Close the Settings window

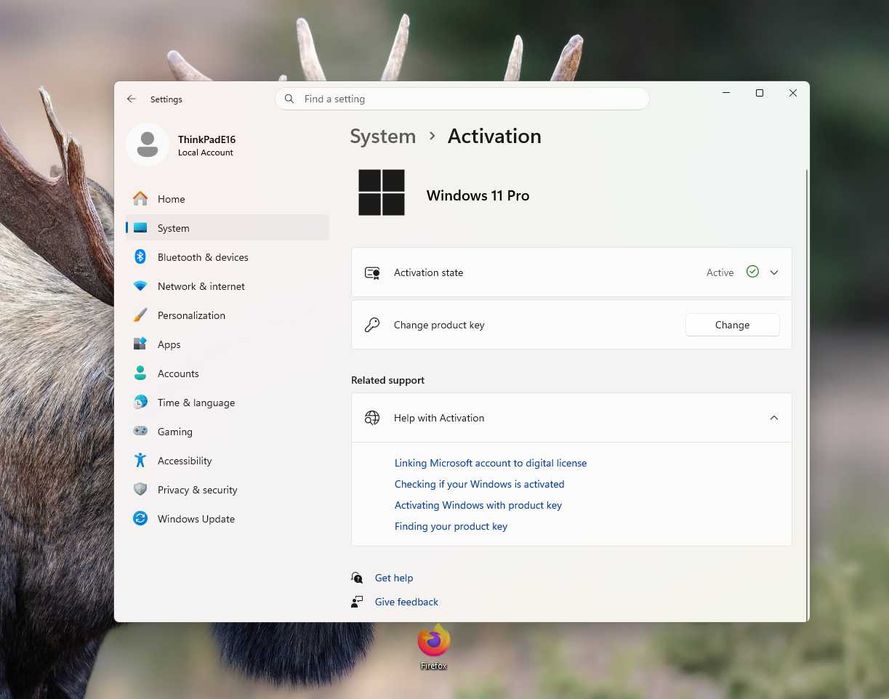click(793, 93)
